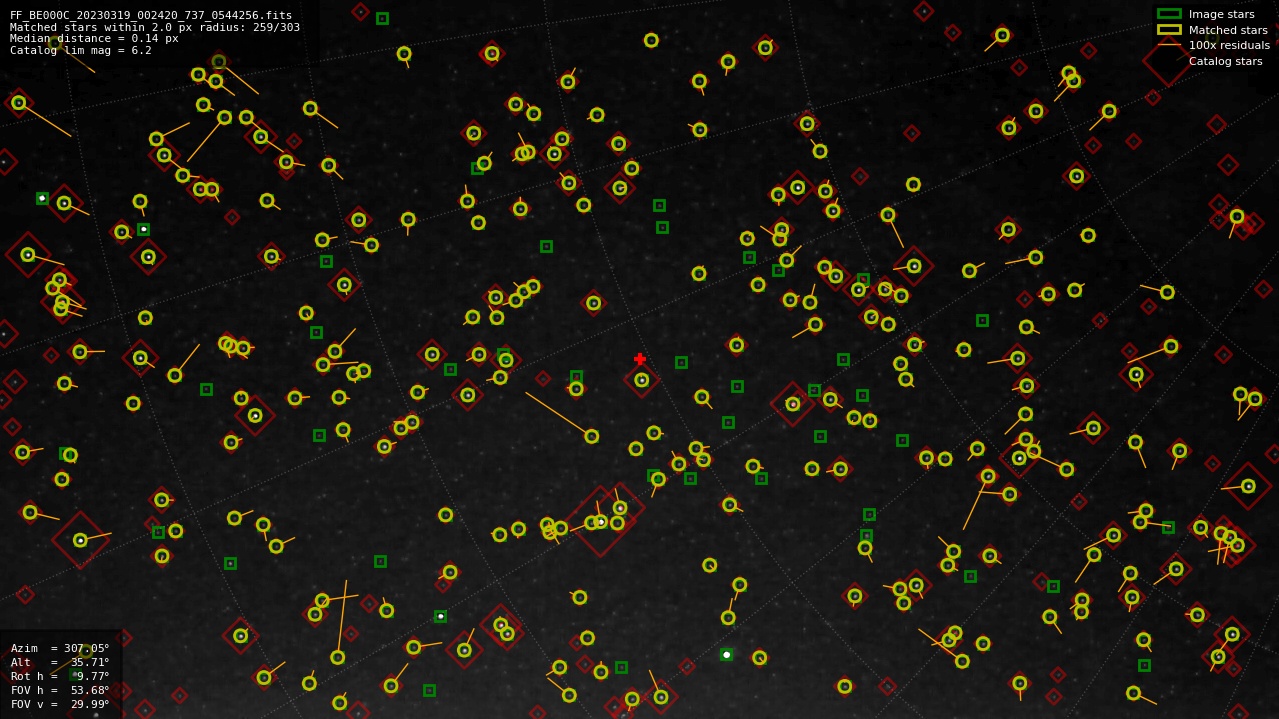Click the red cross at image center

[x=640, y=359]
